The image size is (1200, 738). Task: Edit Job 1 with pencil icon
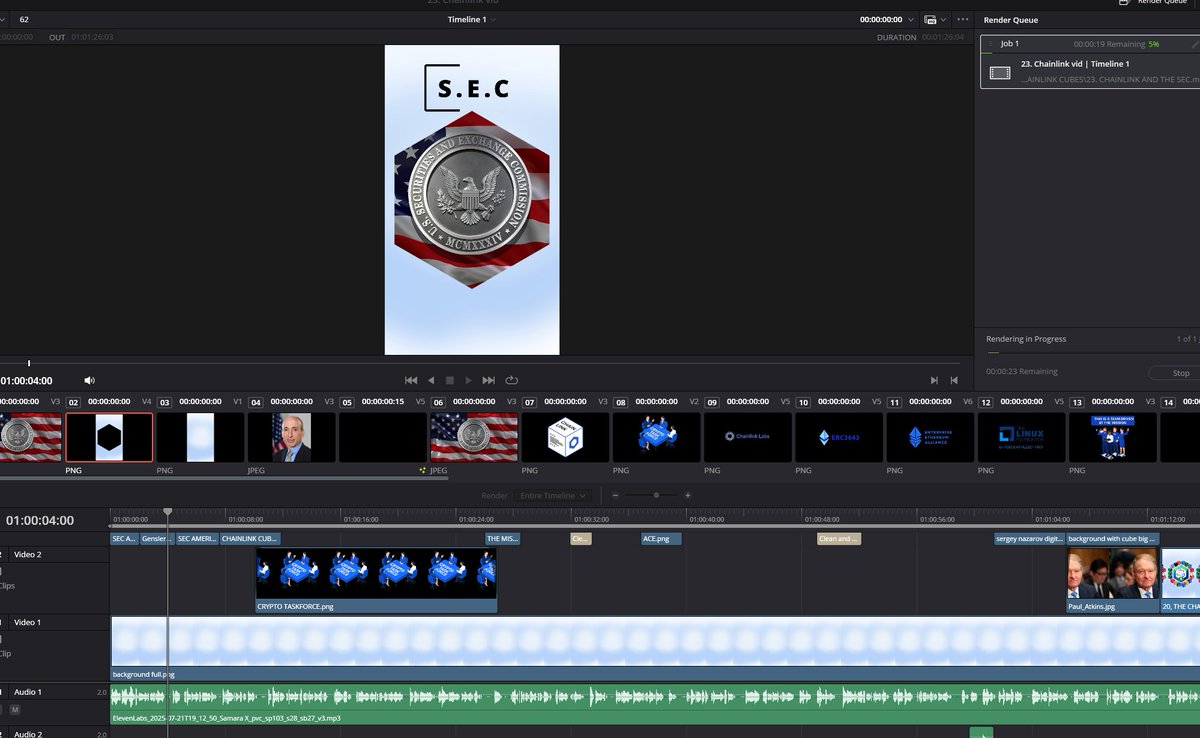tap(1195, 44)
